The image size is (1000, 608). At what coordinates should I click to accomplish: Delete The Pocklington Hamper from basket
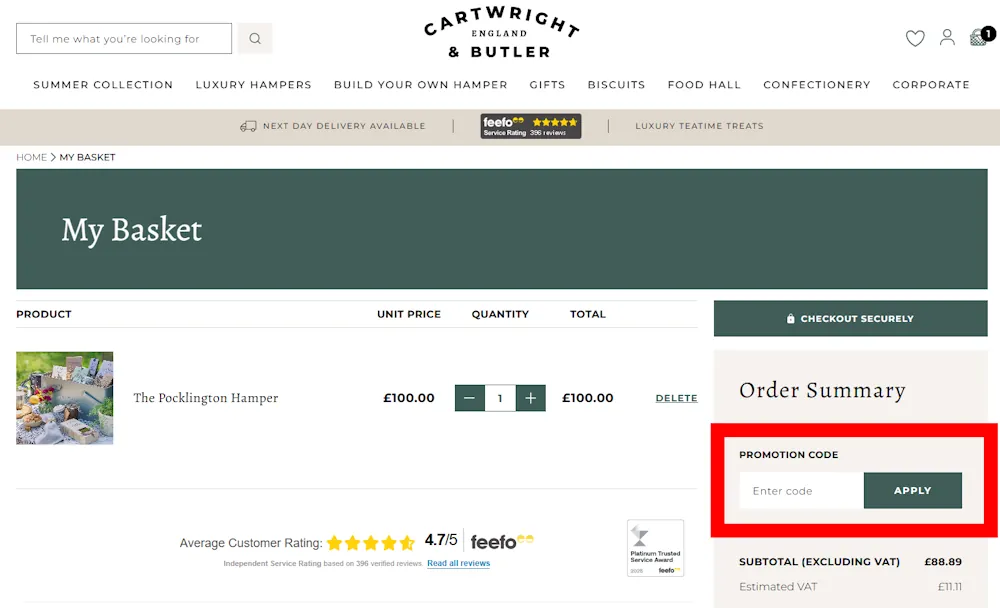676,398
